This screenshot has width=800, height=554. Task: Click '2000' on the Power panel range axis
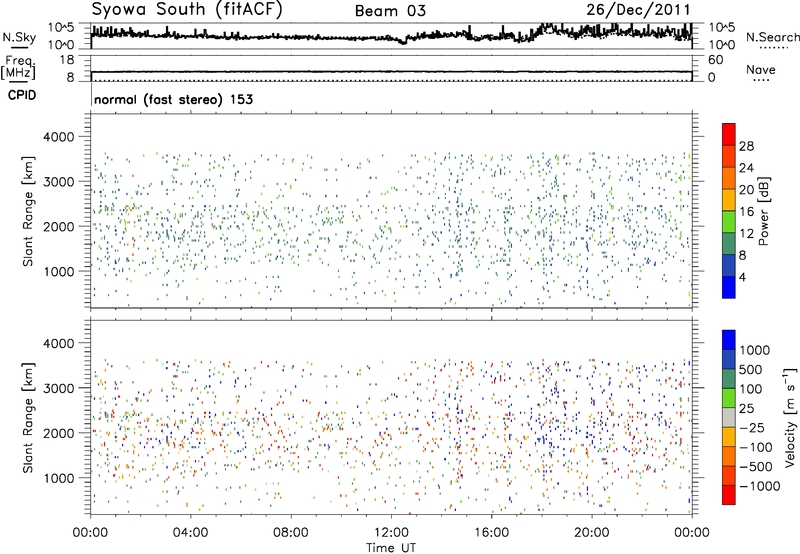tap(58, 226)
